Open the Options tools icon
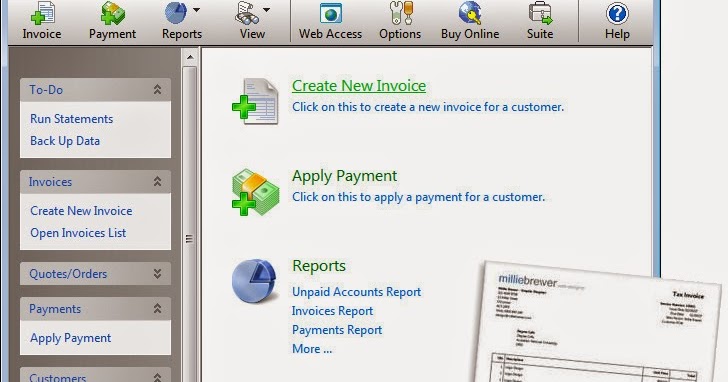Image resolution: width=728 pixels, height=382 pixels. [x=401, y=13]
